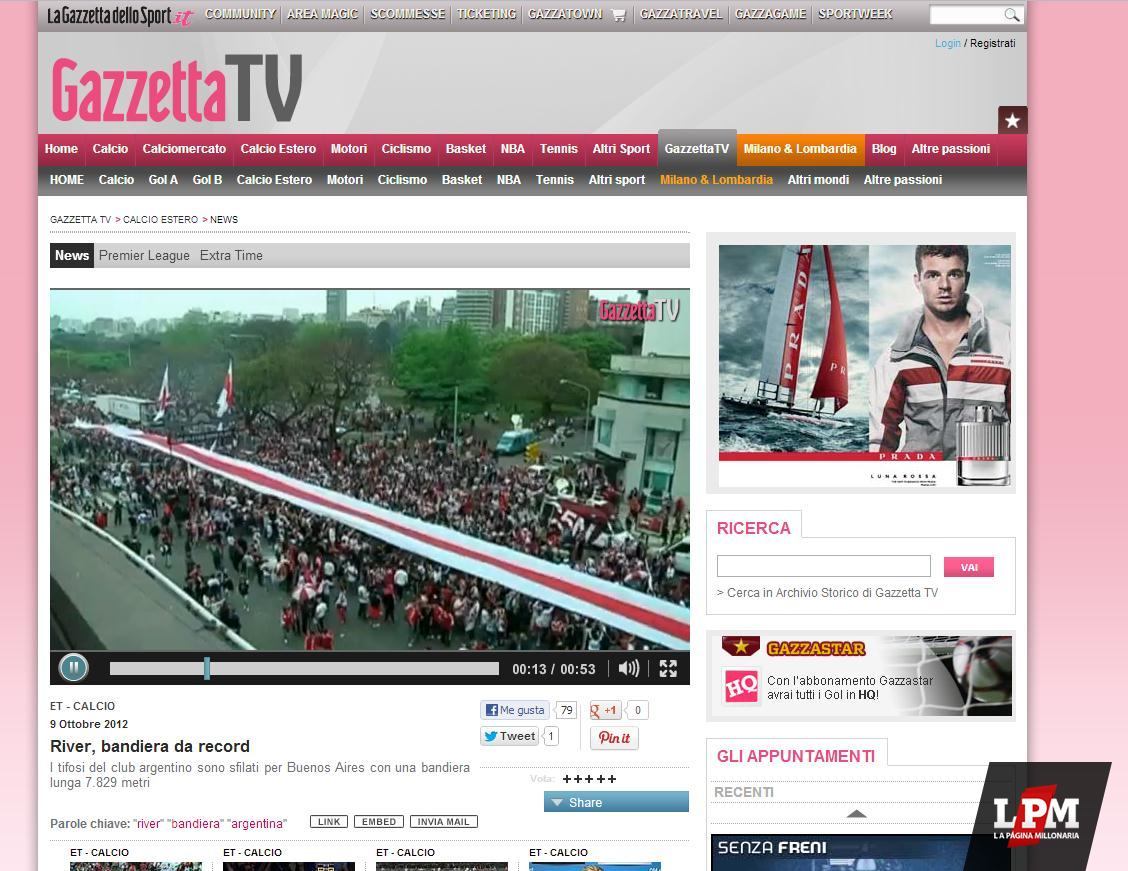Click the magnifier icon in the top search box
Screen dimensions: 1128x871
click(1011, 14)
